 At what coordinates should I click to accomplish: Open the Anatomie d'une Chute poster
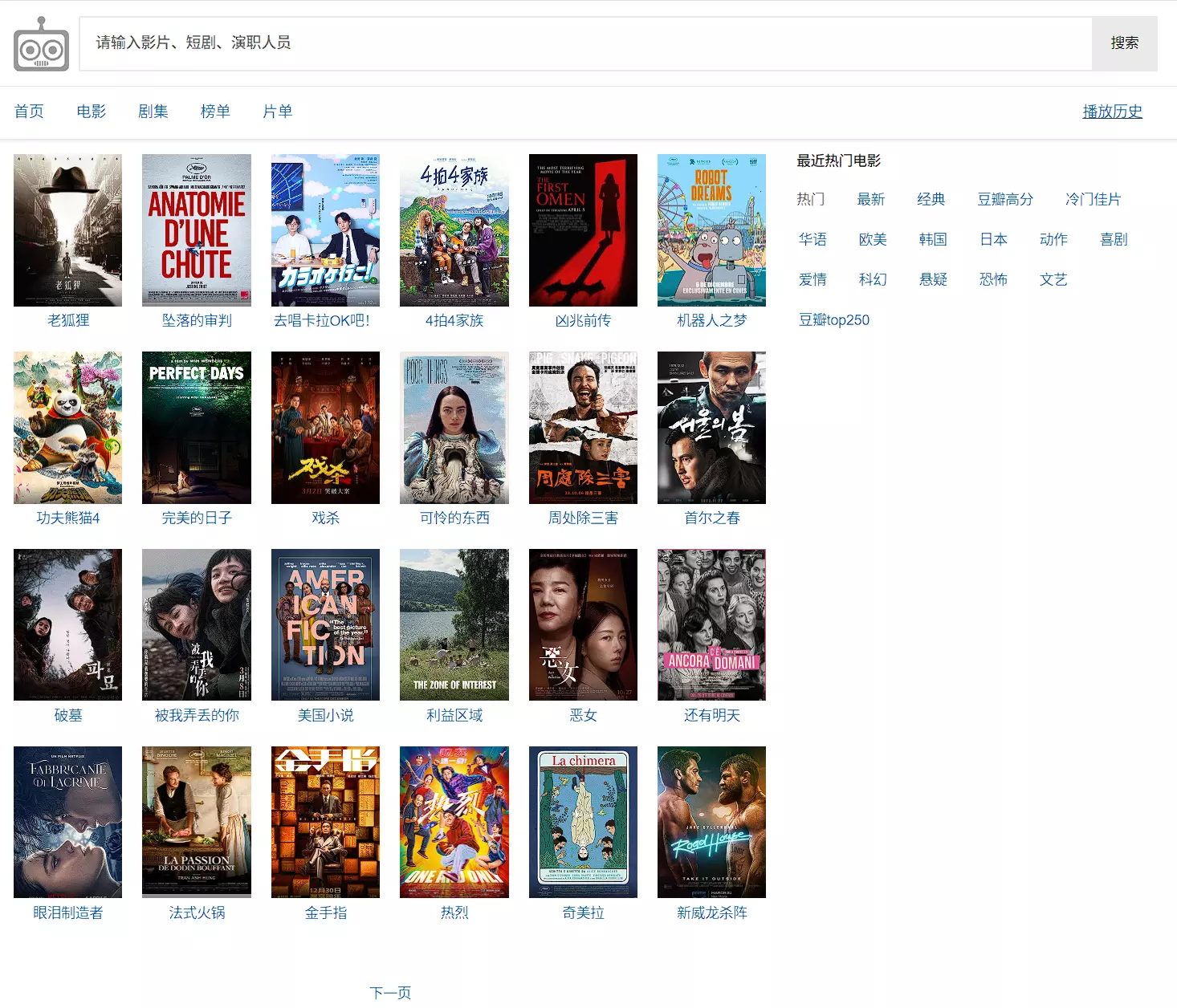click(197, 230)
